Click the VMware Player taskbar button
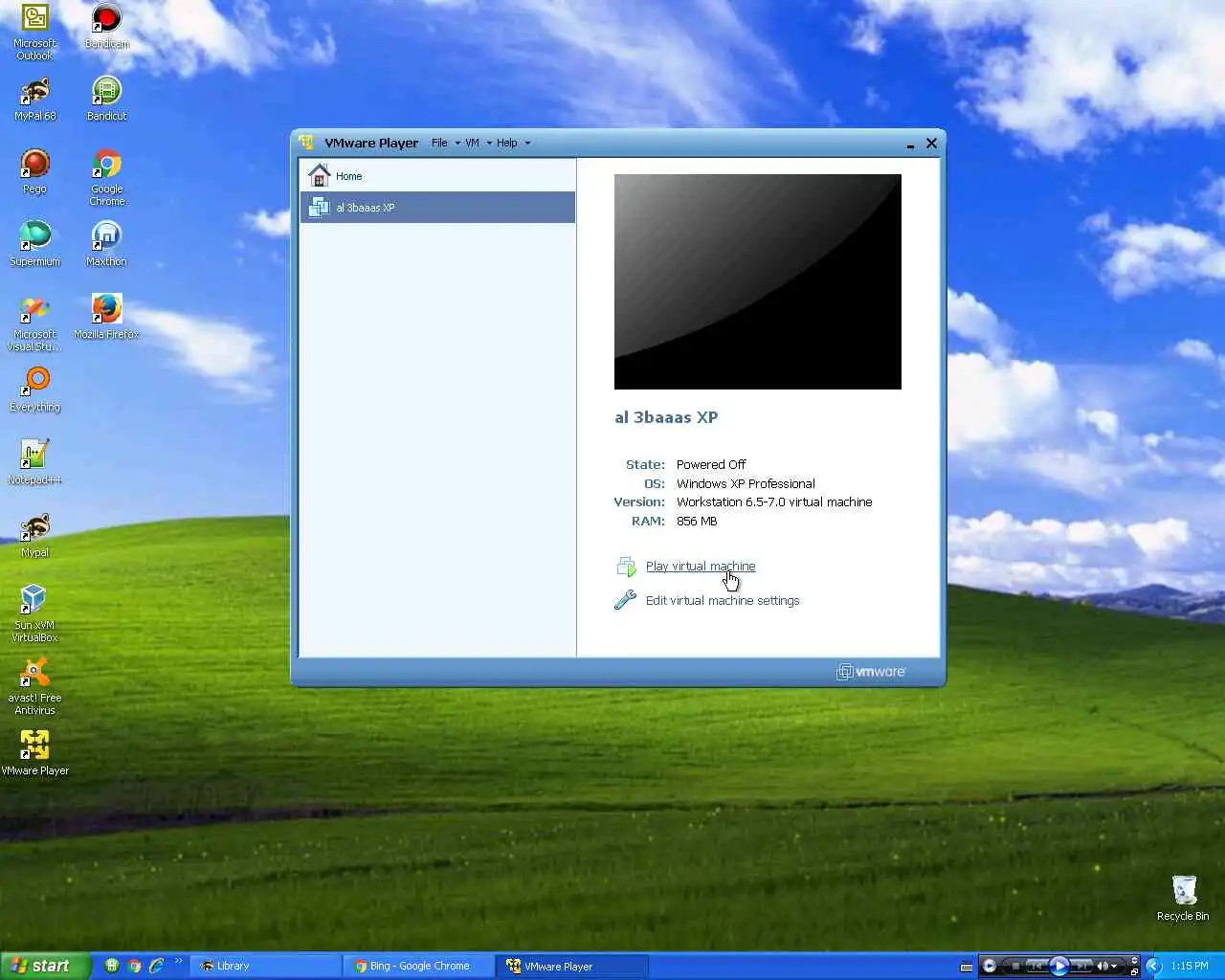Screen dimensions: 1225x980 pyautogui.click(x=573, y=966)
